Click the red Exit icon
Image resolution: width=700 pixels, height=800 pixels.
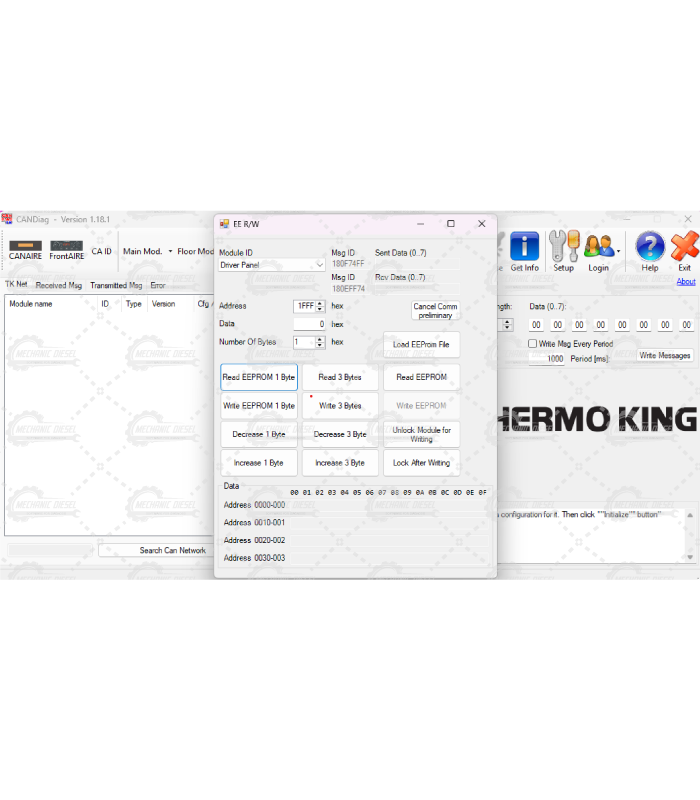684,247
